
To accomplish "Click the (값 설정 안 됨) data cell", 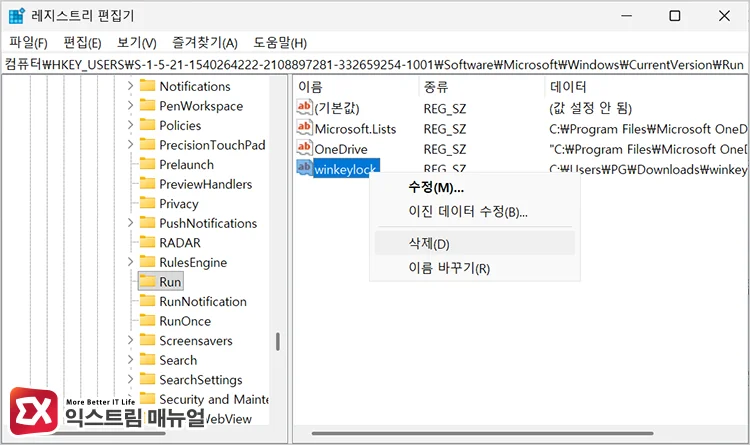I will [591, 108].
